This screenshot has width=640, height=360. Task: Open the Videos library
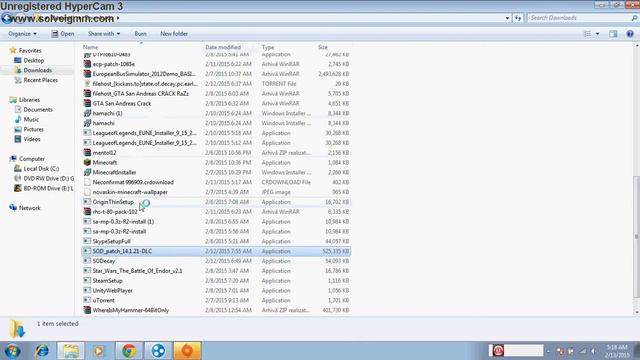(x=32, y=139)
